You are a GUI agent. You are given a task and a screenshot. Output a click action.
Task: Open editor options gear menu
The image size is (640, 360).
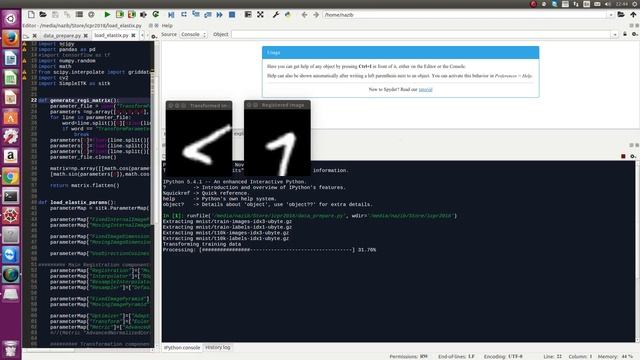point(154,36)
